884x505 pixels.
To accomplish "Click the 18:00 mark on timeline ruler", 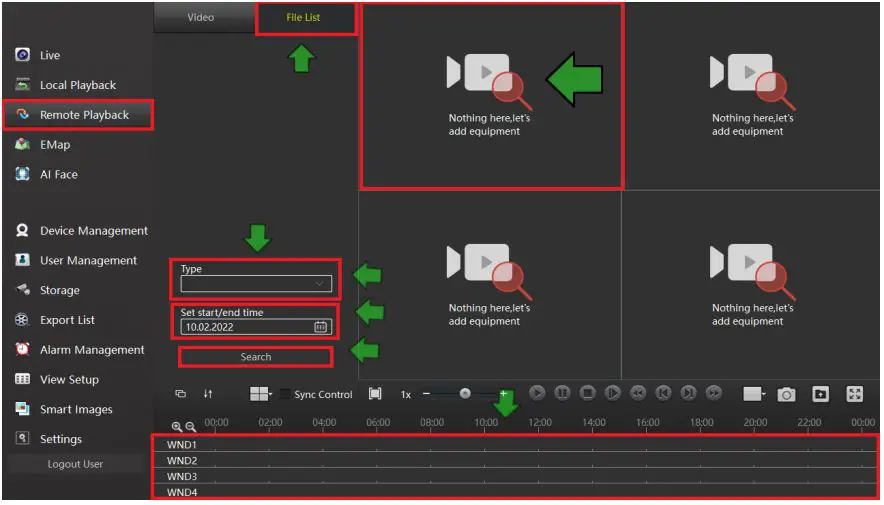I will (701, 423).
